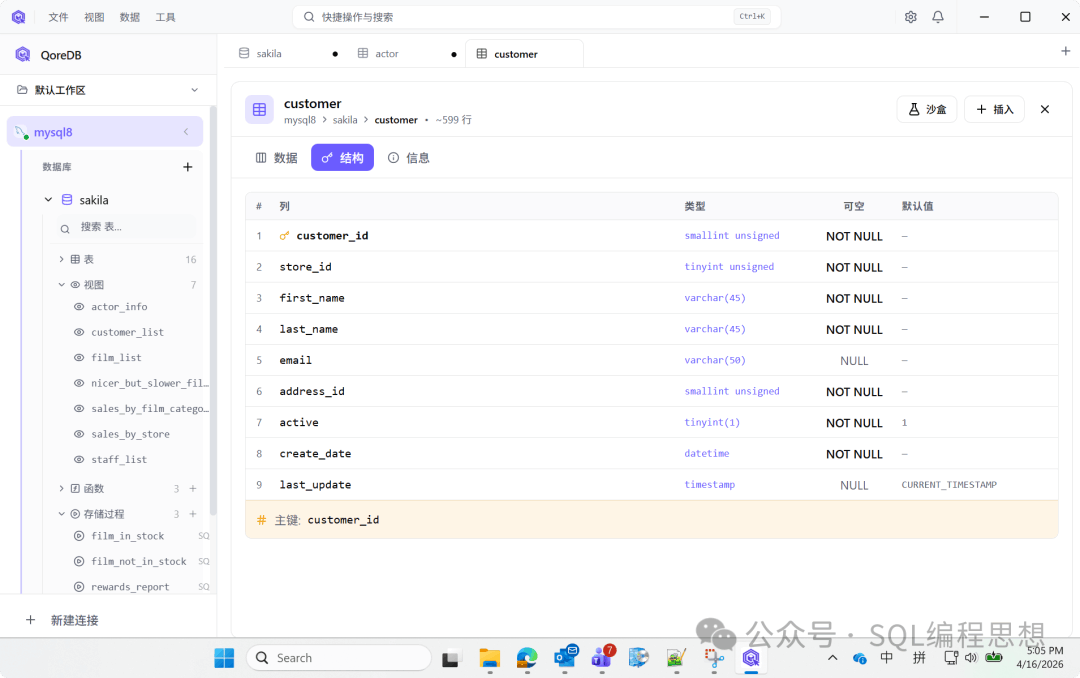Screen dimensions: 1080x678
Task: Click the add icon next to 存储过程
Action: (x=193, y=514)
